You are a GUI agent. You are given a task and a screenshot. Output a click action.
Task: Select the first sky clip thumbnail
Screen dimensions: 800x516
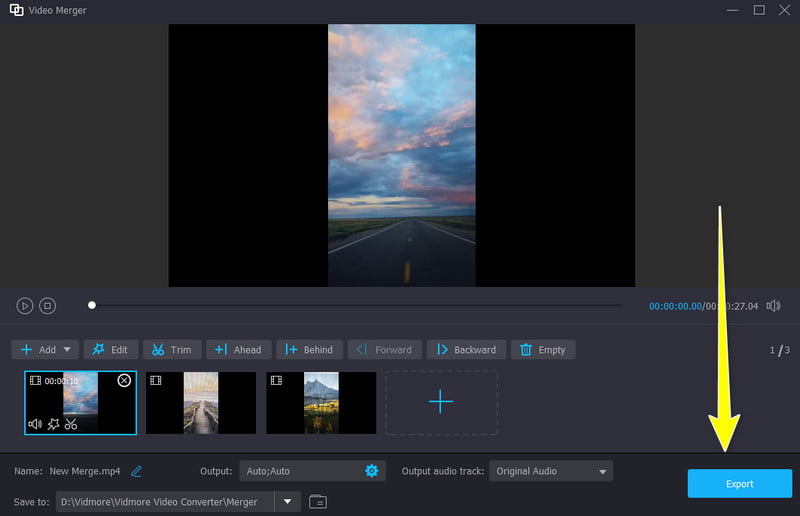81,403
